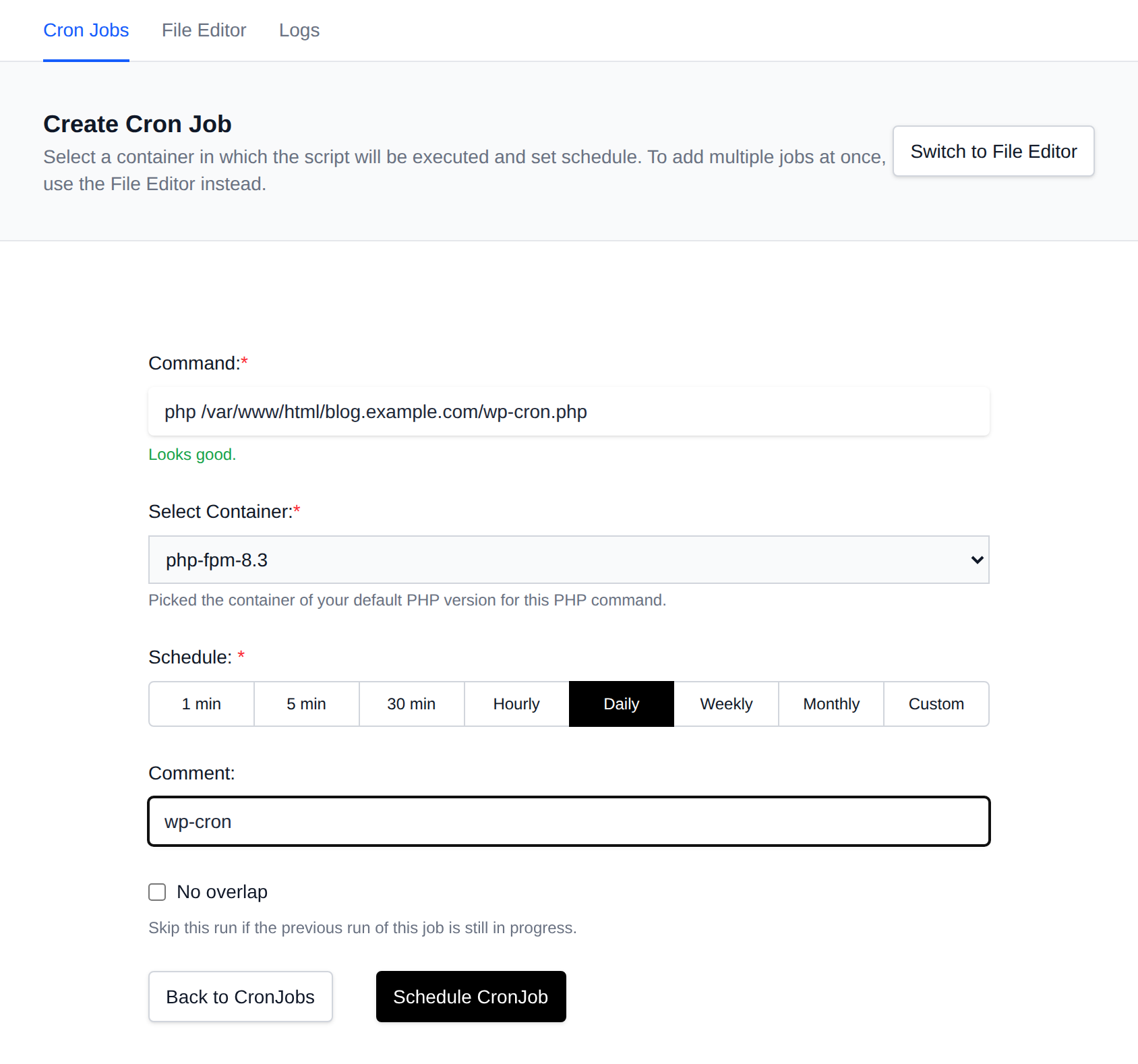
Task: Select the Custom schedule option
Action: tap(936, 704)
